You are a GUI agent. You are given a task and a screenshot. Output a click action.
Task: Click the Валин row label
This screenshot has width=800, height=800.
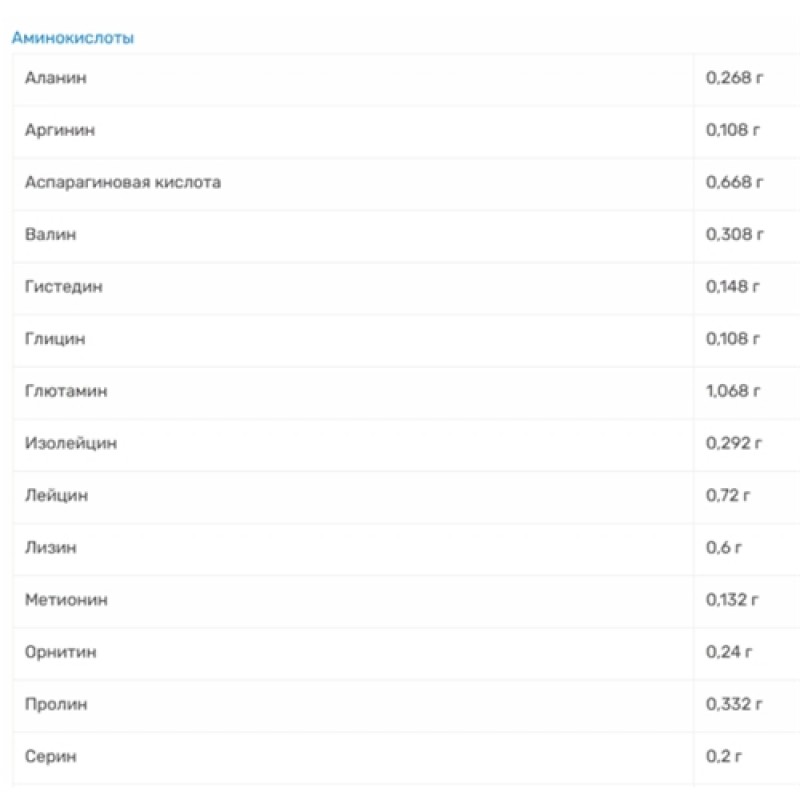point(50,234)
